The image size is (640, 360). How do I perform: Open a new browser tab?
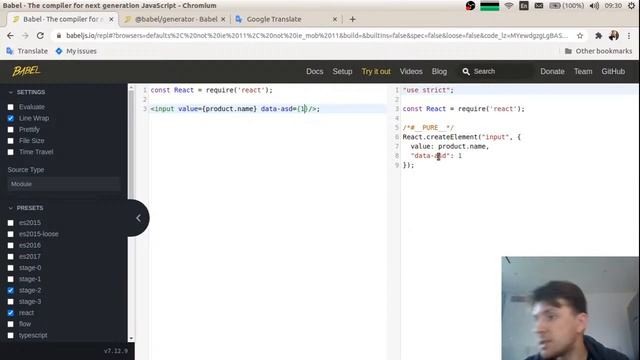353,19
